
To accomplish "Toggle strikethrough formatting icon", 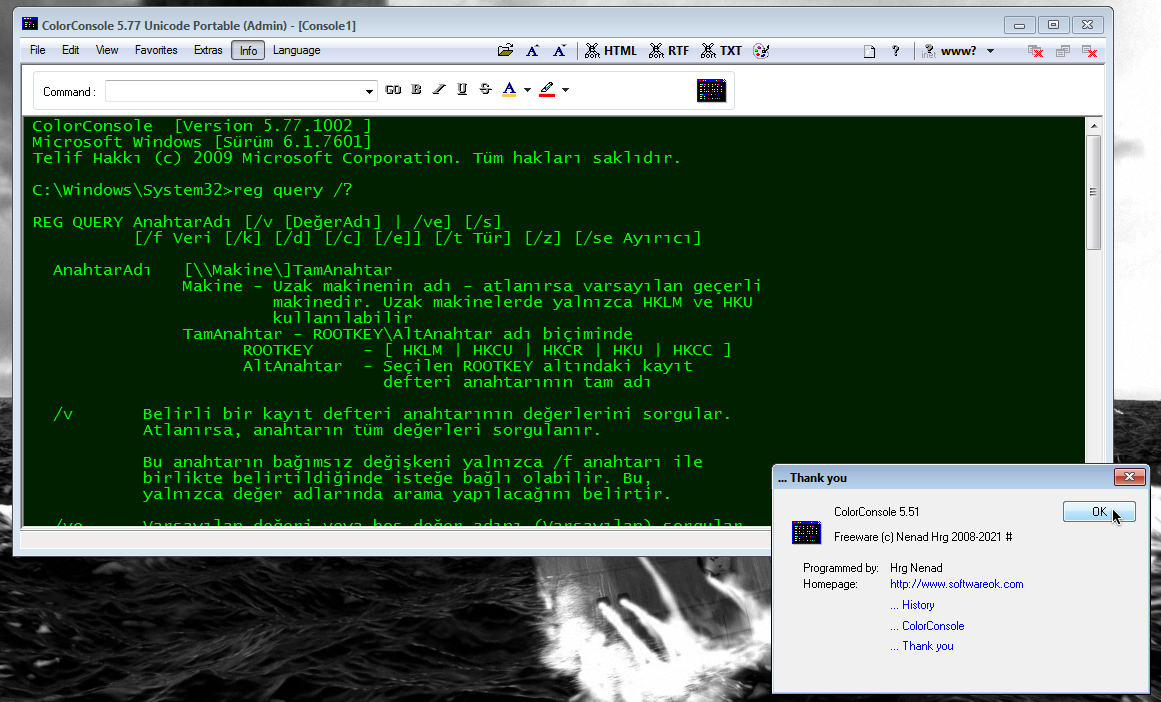I will coord(485,90).
